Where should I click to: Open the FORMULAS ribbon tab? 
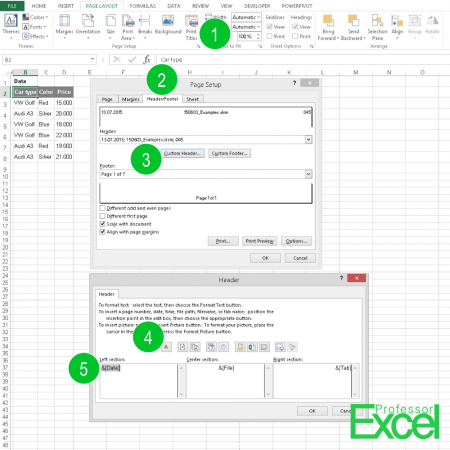143,6
